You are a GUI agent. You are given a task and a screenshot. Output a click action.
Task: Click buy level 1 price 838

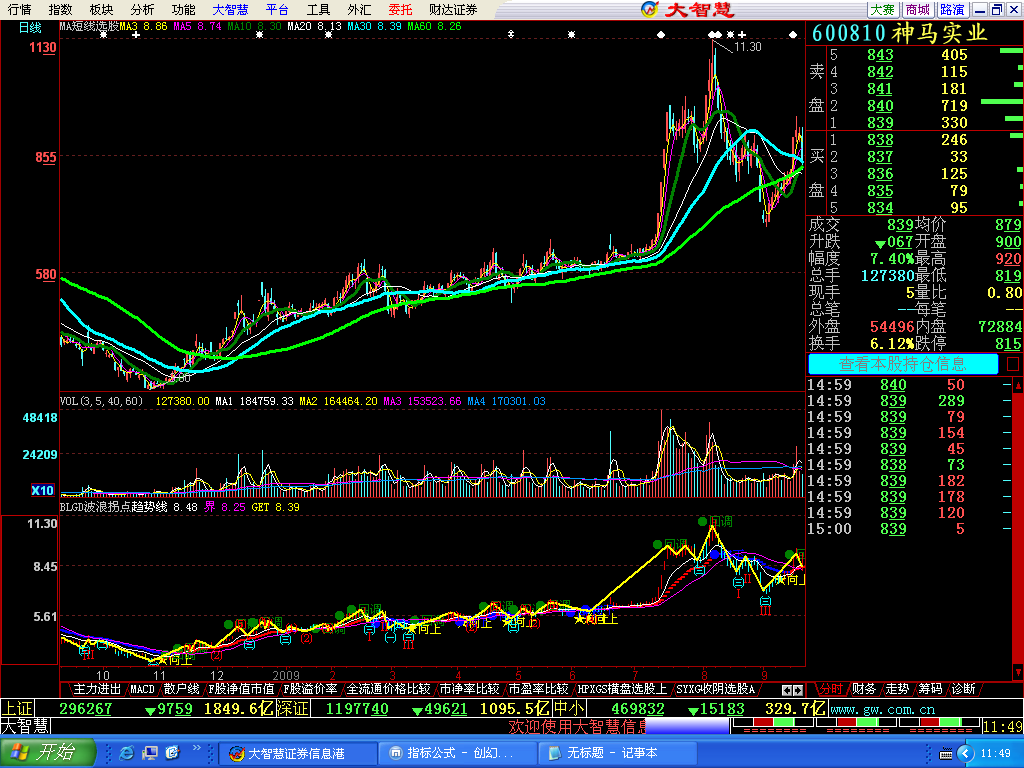[x=880, y=140]
